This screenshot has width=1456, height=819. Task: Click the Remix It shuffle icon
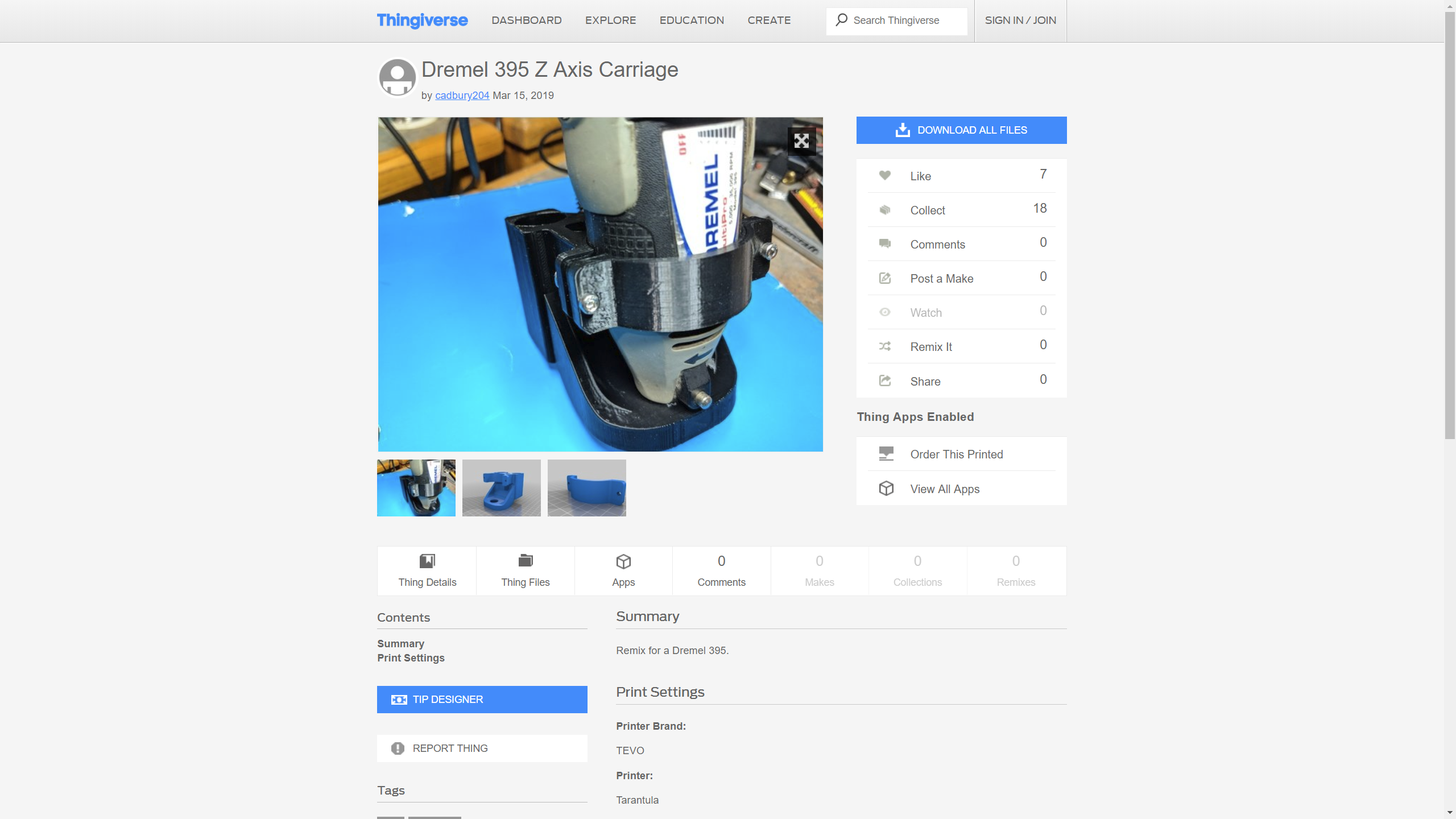[x=885, y=346]
